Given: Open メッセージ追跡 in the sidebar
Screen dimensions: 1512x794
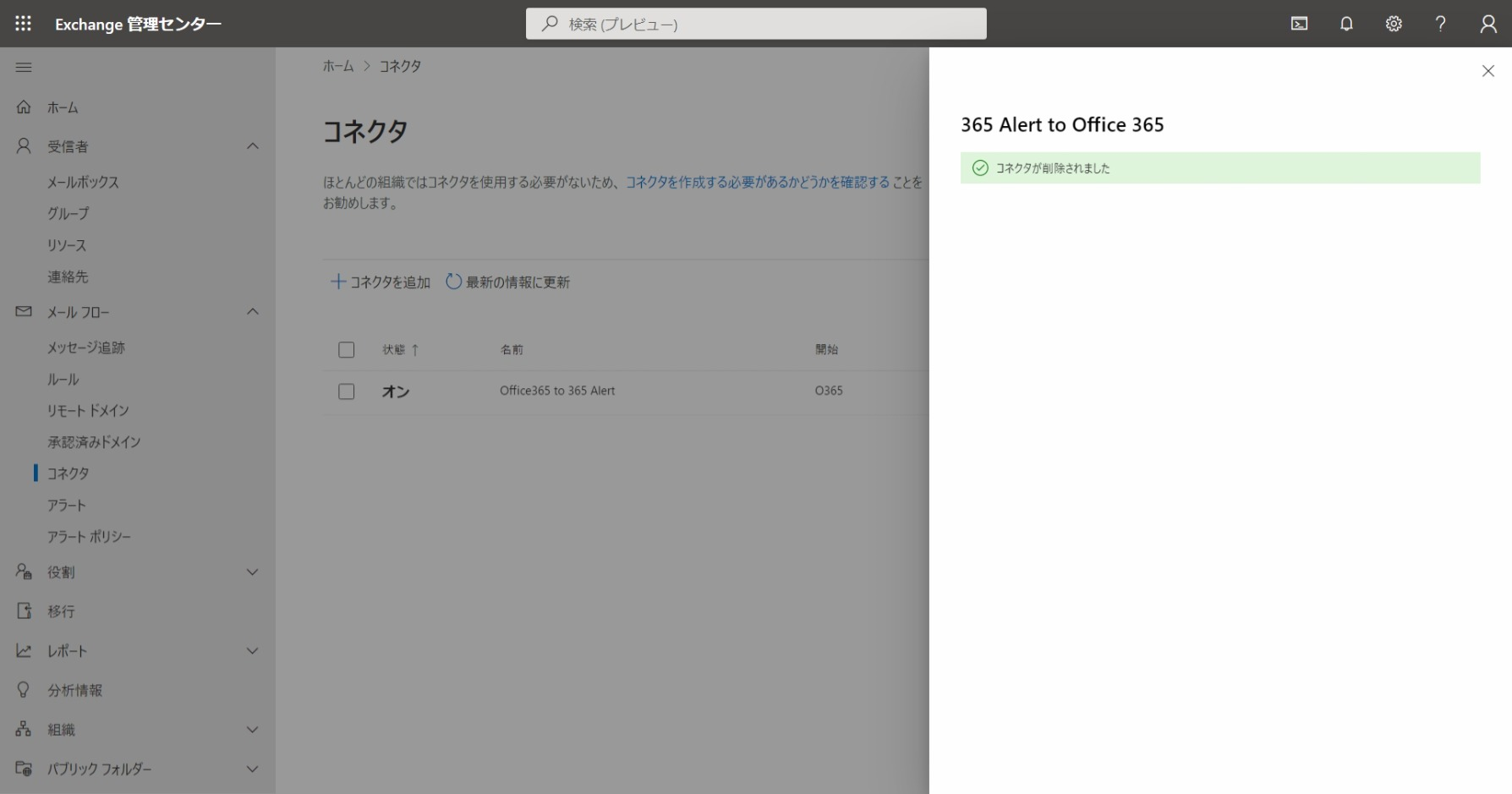Looking at the screenshot, I should click(x=86, y=348).
